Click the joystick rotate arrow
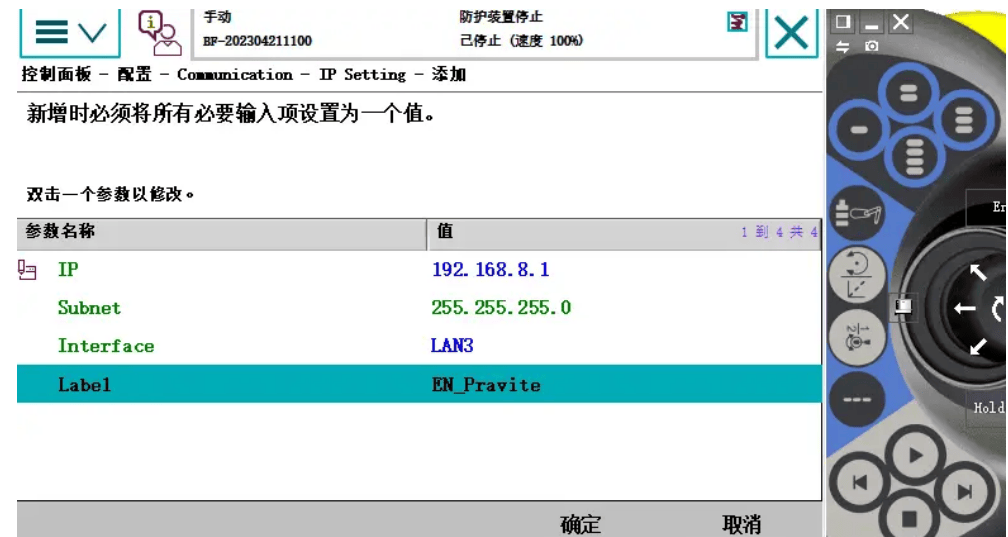 (x=1000, y=309)
